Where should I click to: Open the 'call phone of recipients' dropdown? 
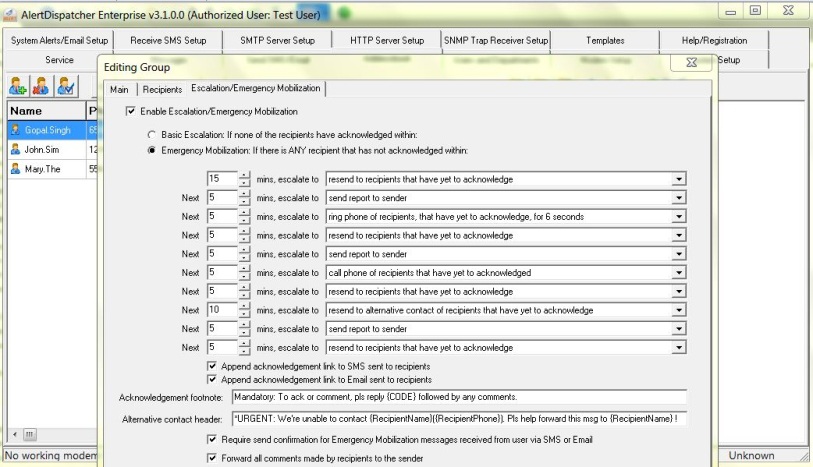[678, 273]
